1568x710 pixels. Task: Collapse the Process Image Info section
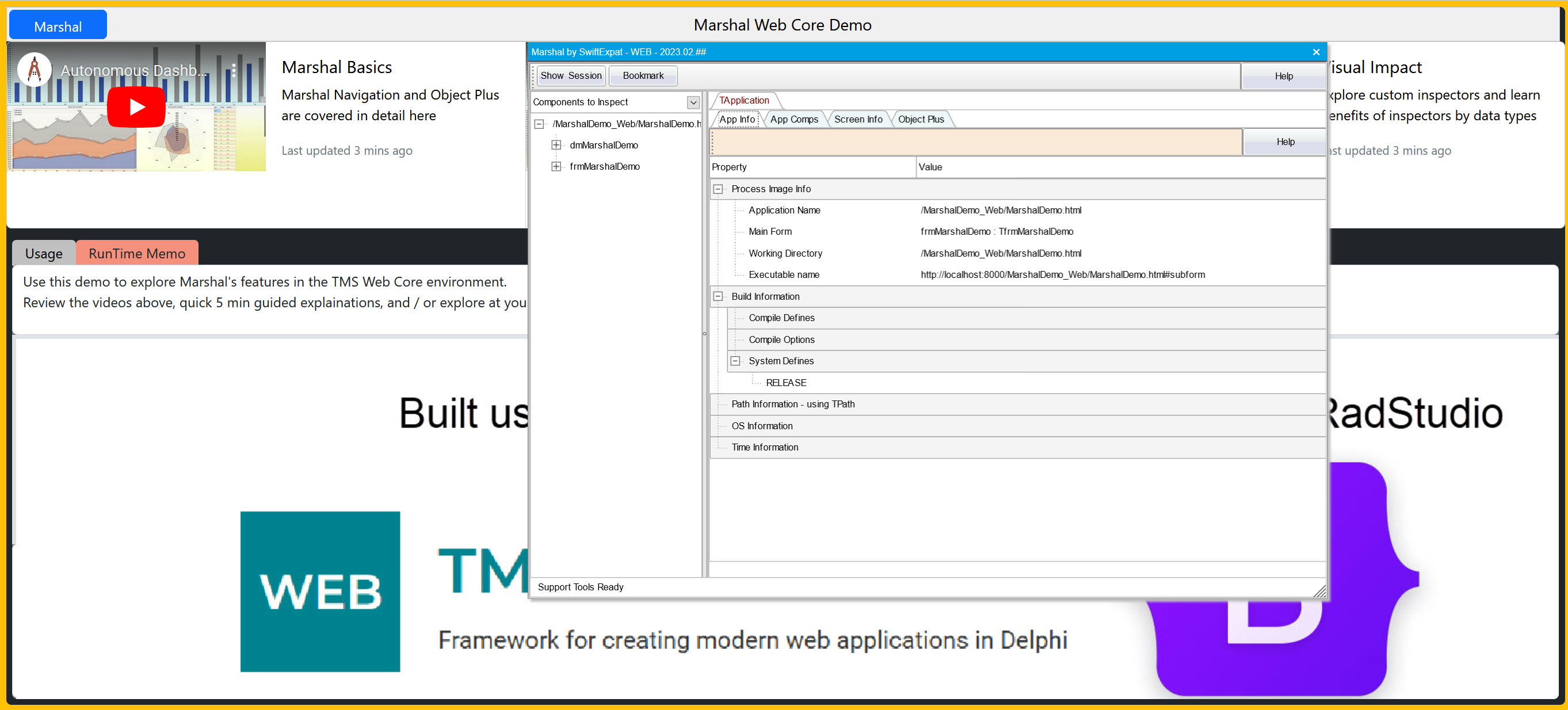tap(718, 189)
